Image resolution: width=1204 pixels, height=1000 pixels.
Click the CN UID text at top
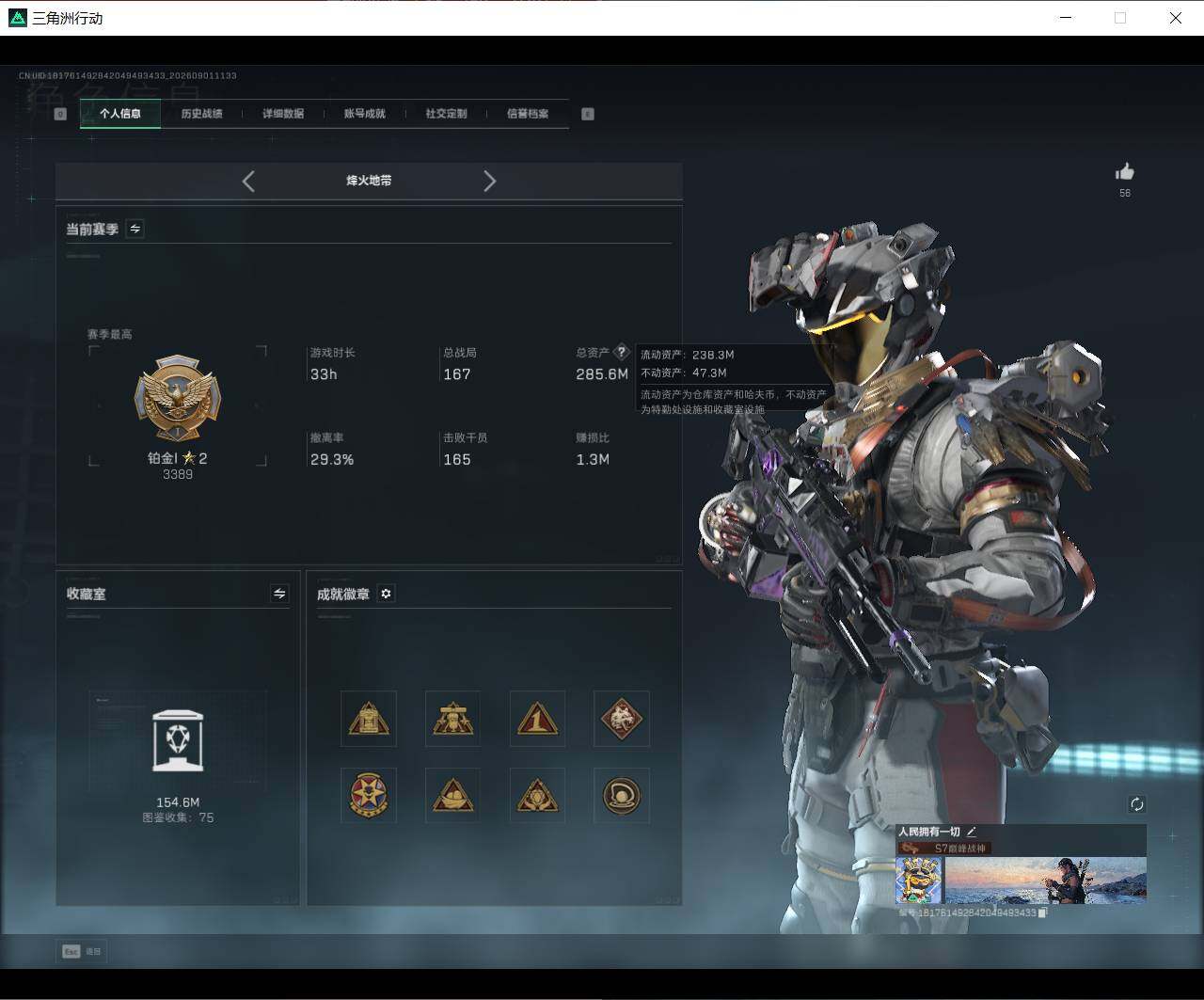tap(128, 75)
